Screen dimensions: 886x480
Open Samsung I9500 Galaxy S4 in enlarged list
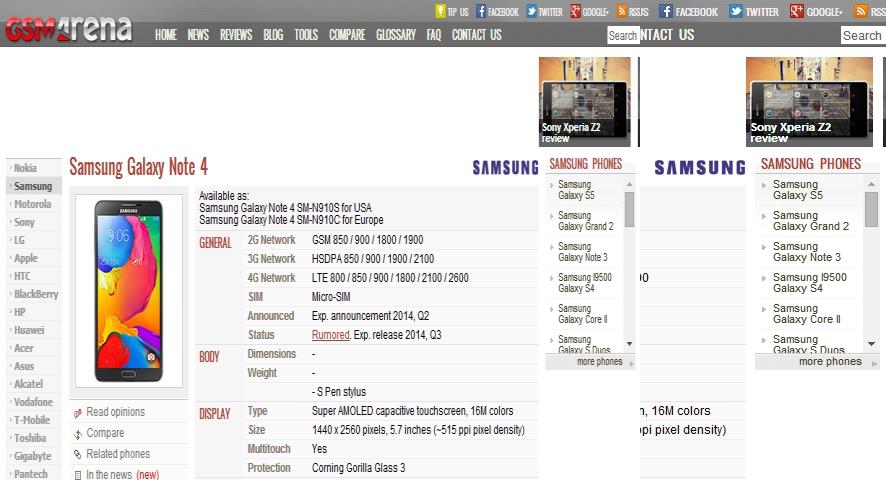pyautogui.click(x=810, y=283)
